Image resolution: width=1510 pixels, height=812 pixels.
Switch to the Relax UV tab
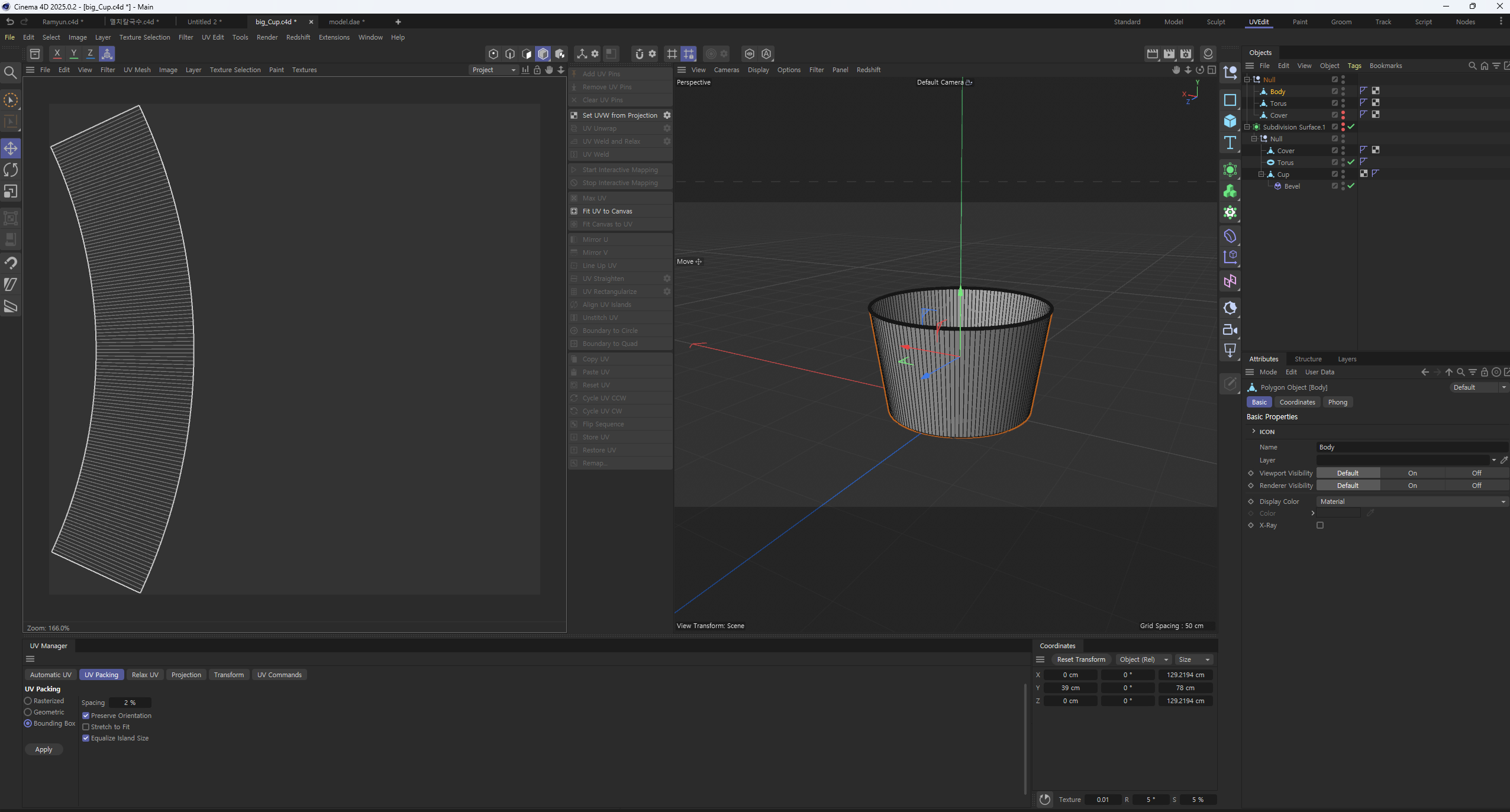tap(145, 675)
